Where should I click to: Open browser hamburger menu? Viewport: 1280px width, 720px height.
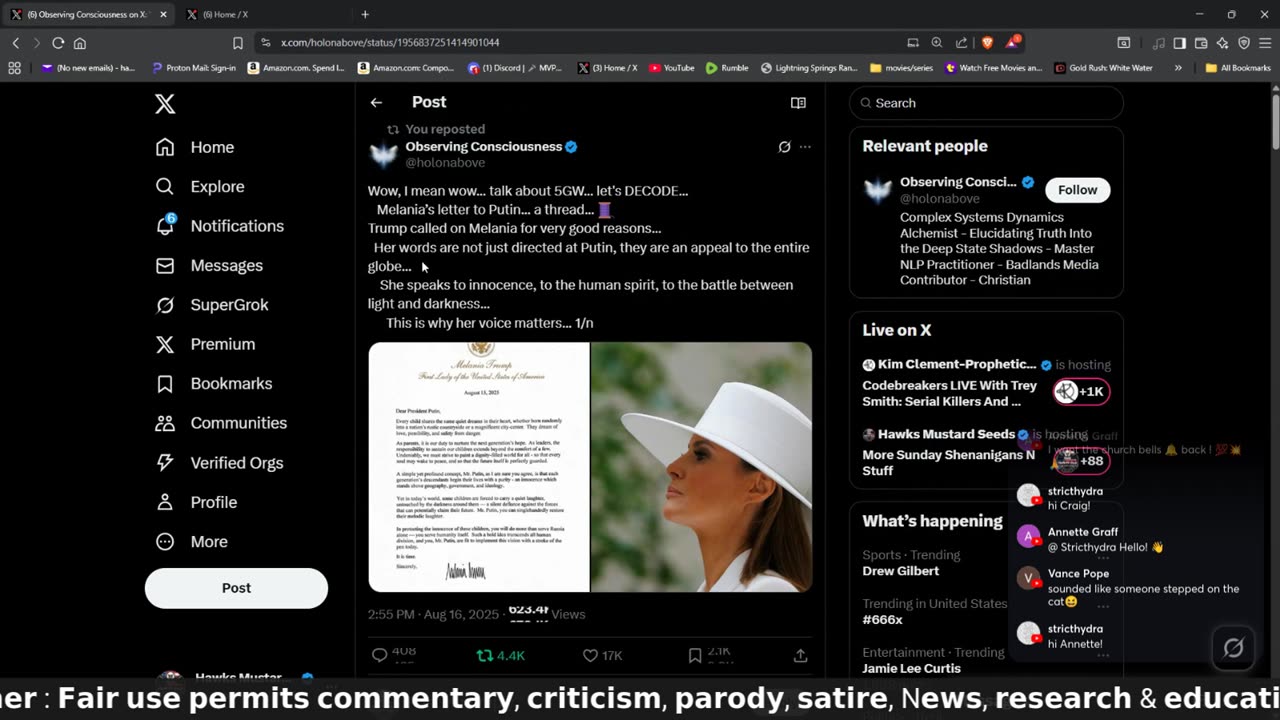click(x=1266, y=43)
